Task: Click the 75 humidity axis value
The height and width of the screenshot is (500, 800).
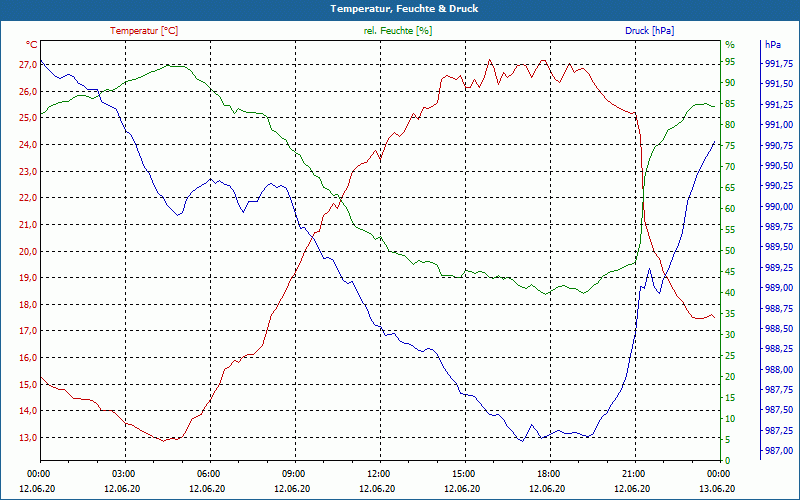Action: point(730,146)
